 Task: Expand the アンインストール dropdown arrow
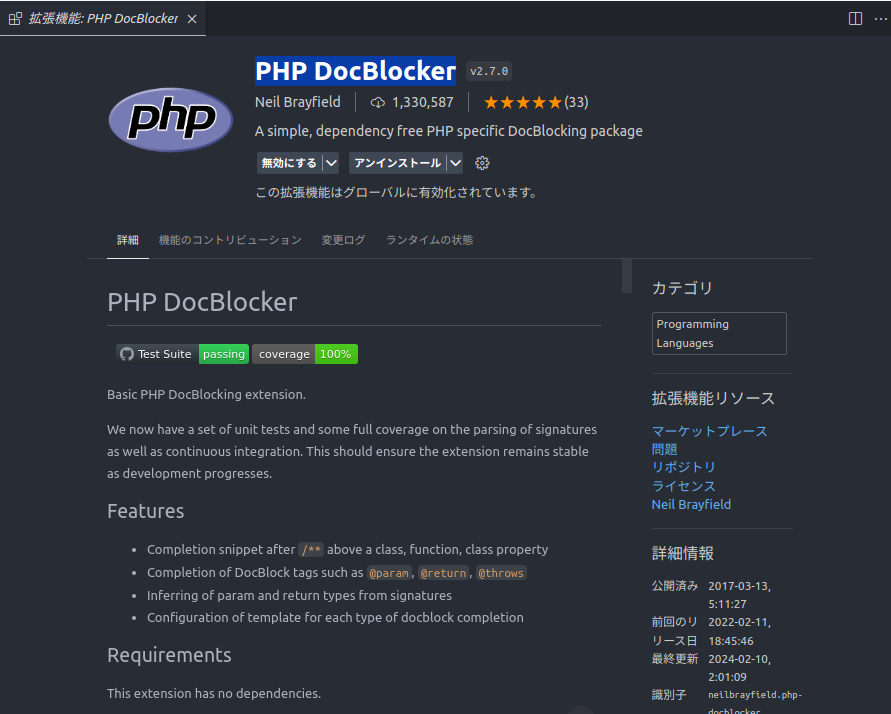(x=455, y=163)
